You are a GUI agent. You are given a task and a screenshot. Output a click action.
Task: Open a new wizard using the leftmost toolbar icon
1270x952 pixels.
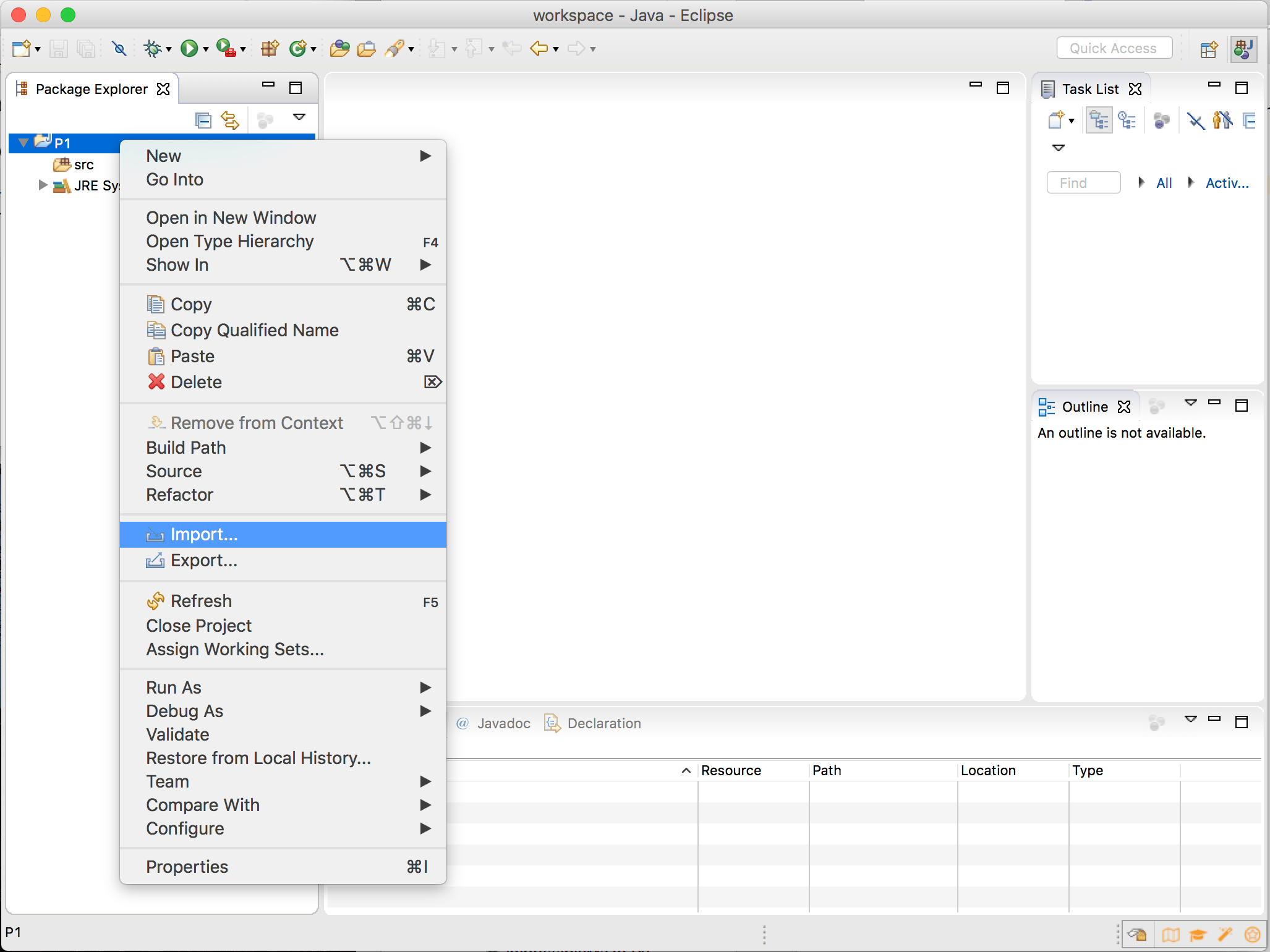[x=20, y=48]
